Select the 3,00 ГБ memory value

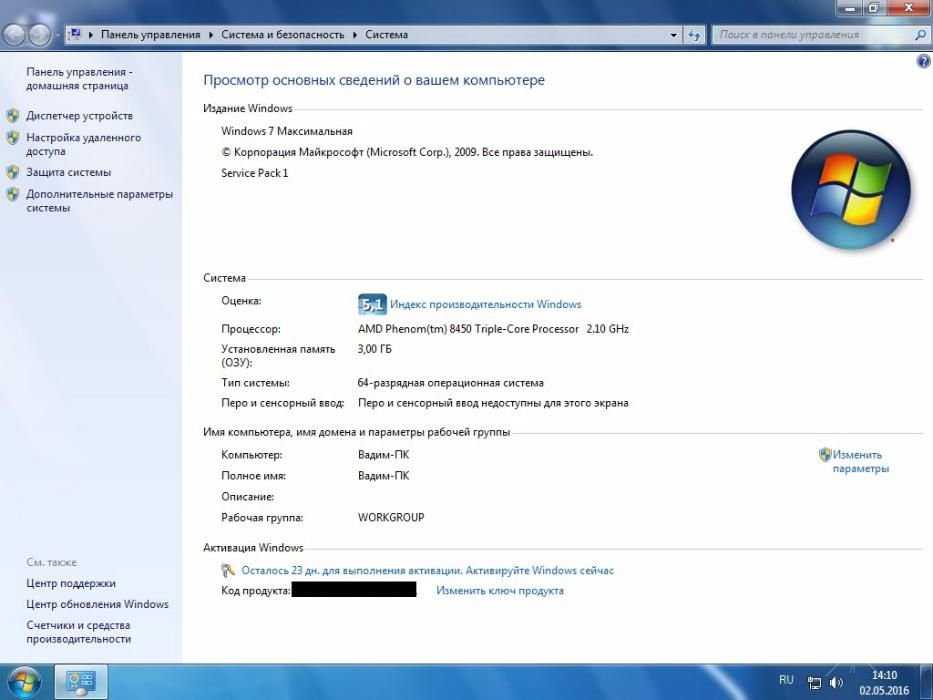[375, 349]
